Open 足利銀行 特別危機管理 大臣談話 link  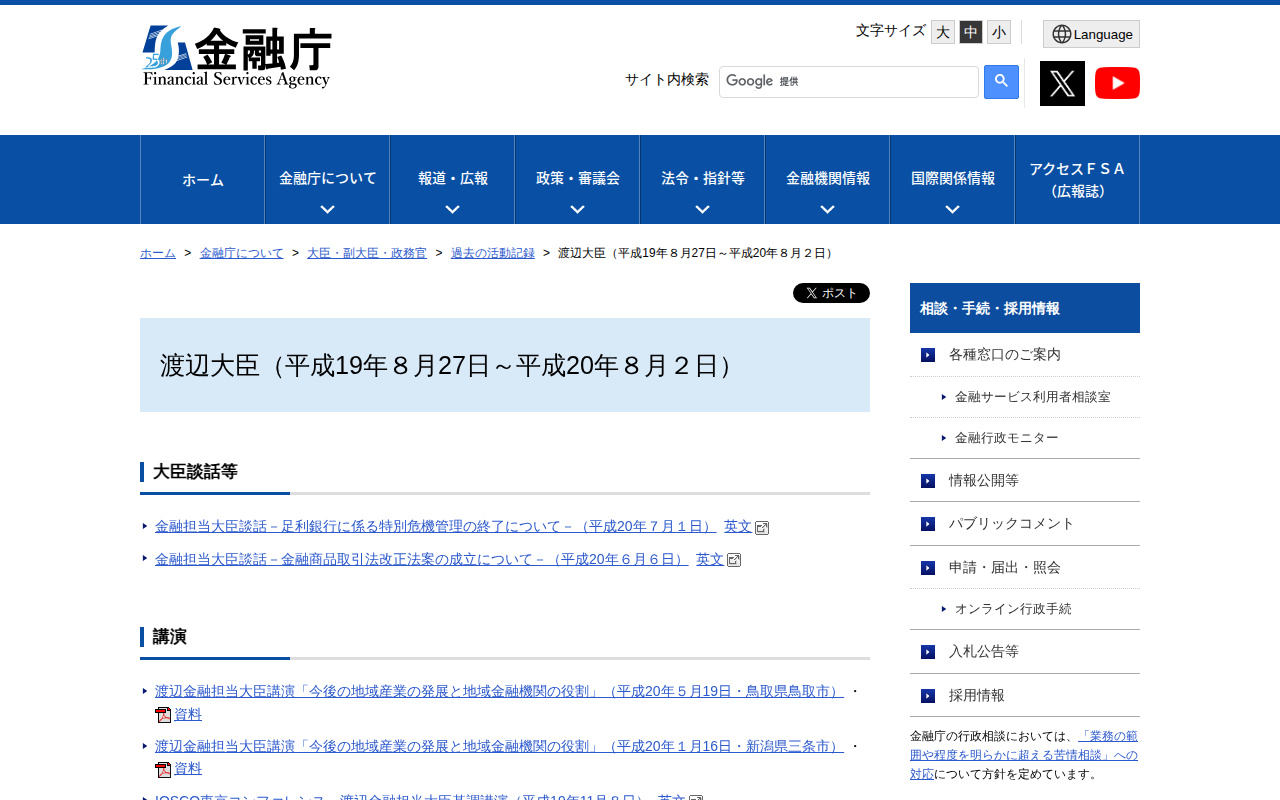(436, 527)
